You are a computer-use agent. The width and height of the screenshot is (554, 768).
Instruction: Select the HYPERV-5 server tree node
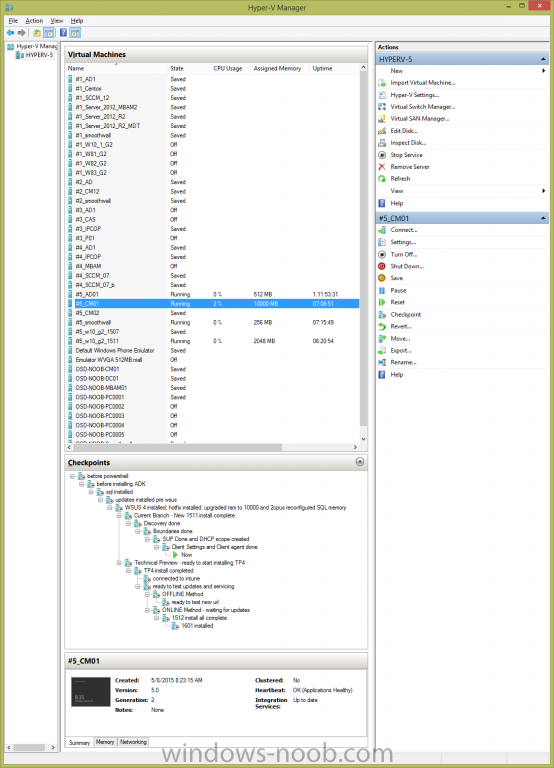point(35,55)
